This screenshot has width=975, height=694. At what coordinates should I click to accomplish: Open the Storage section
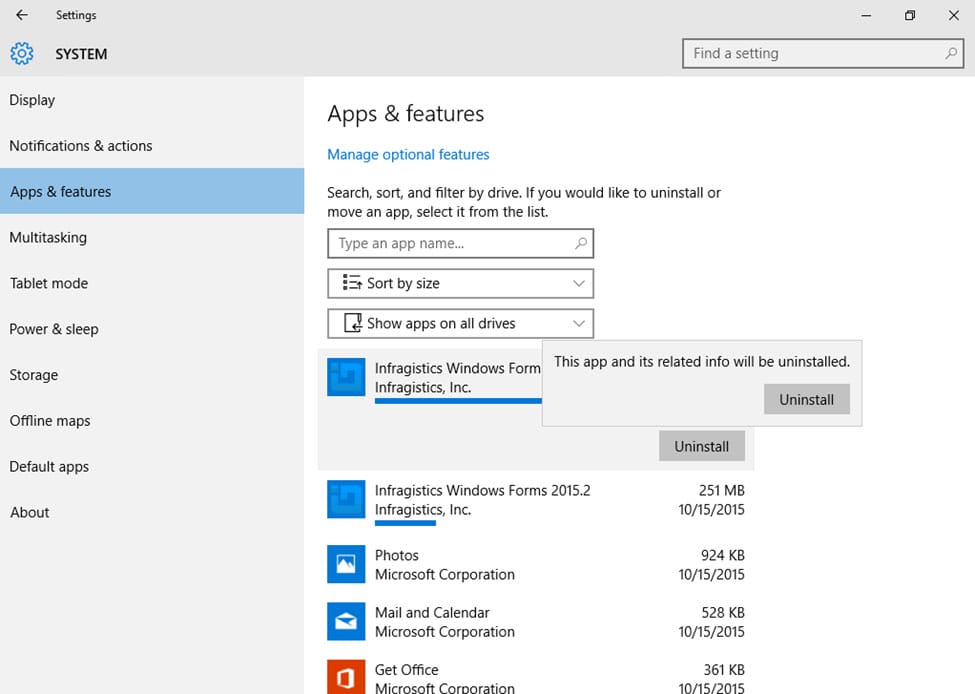pyautogui.click(x=34, y=375)
